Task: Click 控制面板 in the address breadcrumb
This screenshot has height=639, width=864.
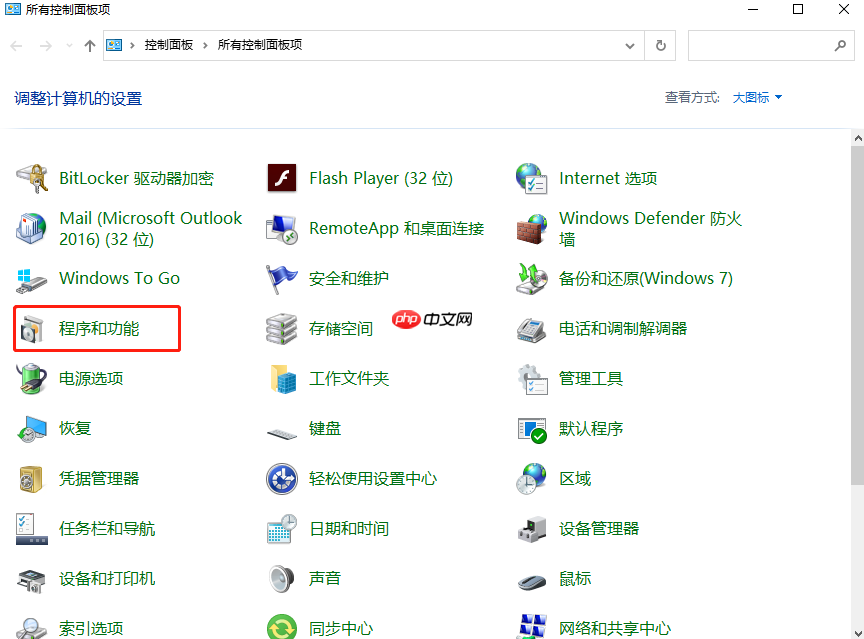Action: [x=169, y=45]
